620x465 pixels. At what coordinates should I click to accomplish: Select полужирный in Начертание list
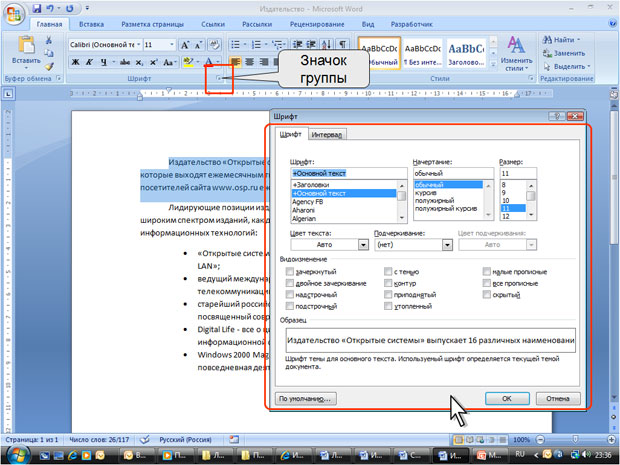(435, 200)
